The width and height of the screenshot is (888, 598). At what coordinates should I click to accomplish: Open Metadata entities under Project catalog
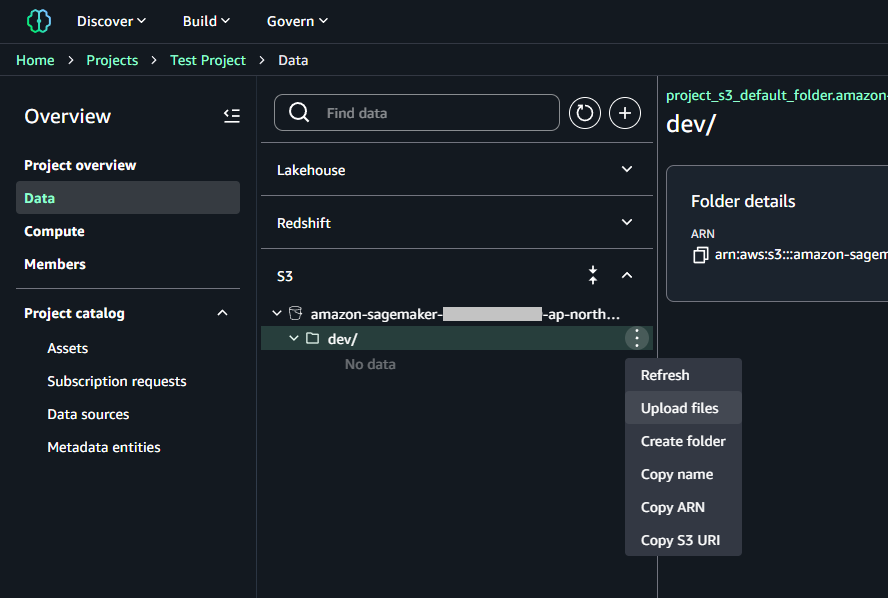coord(104,447)
